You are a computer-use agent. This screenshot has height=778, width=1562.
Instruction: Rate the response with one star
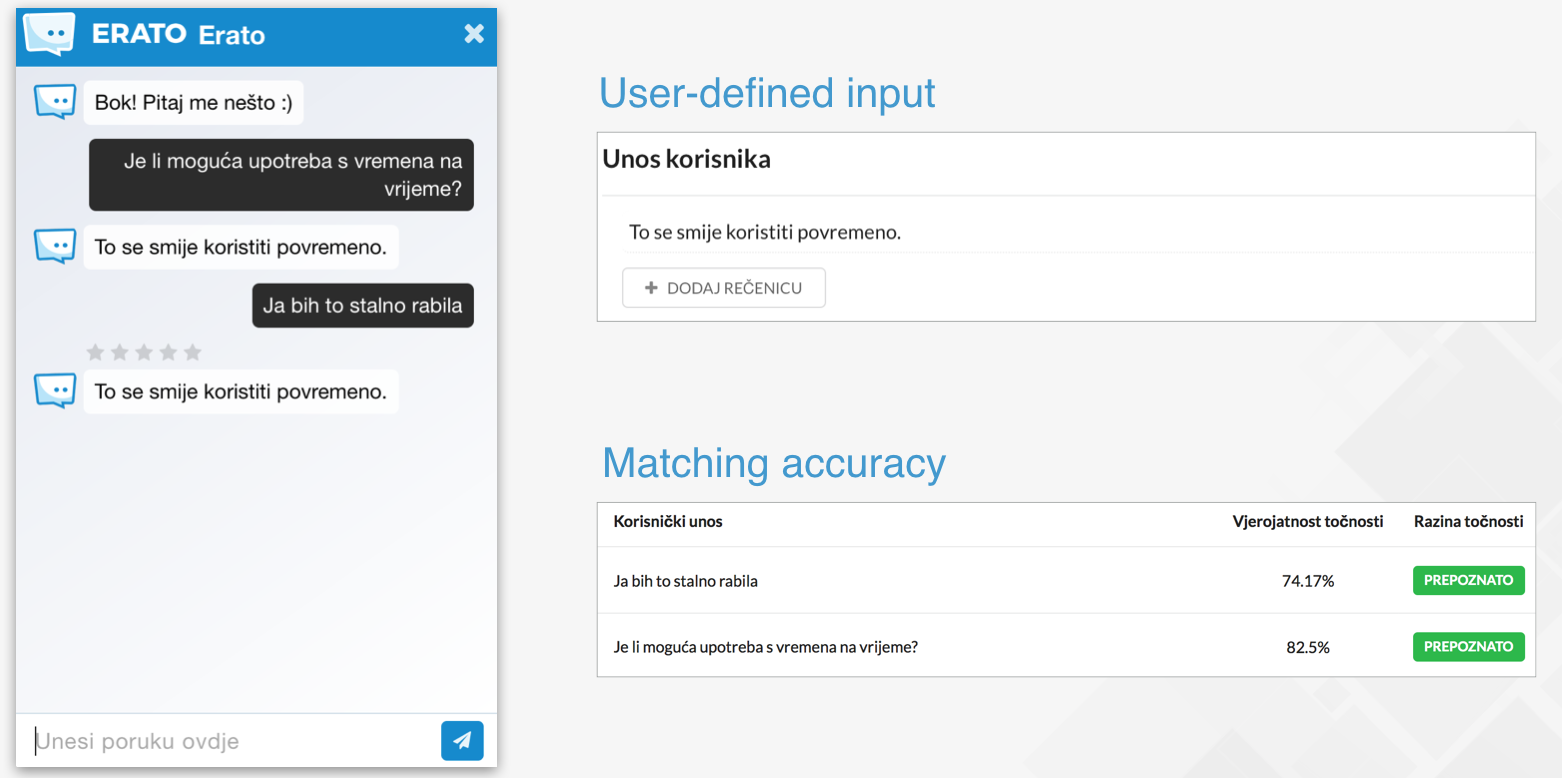(96, 352)
